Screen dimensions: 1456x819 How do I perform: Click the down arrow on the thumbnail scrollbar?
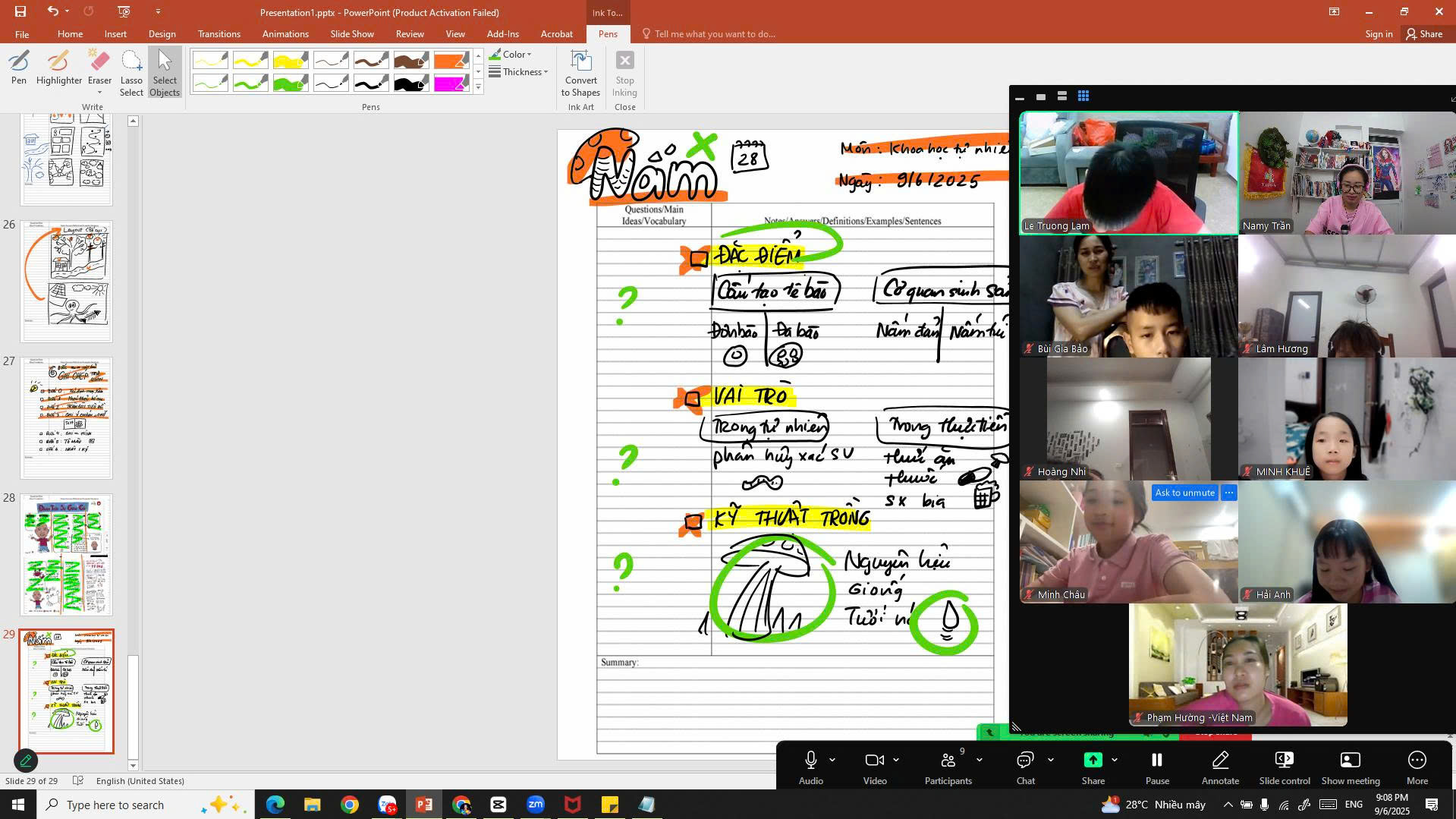133,765
